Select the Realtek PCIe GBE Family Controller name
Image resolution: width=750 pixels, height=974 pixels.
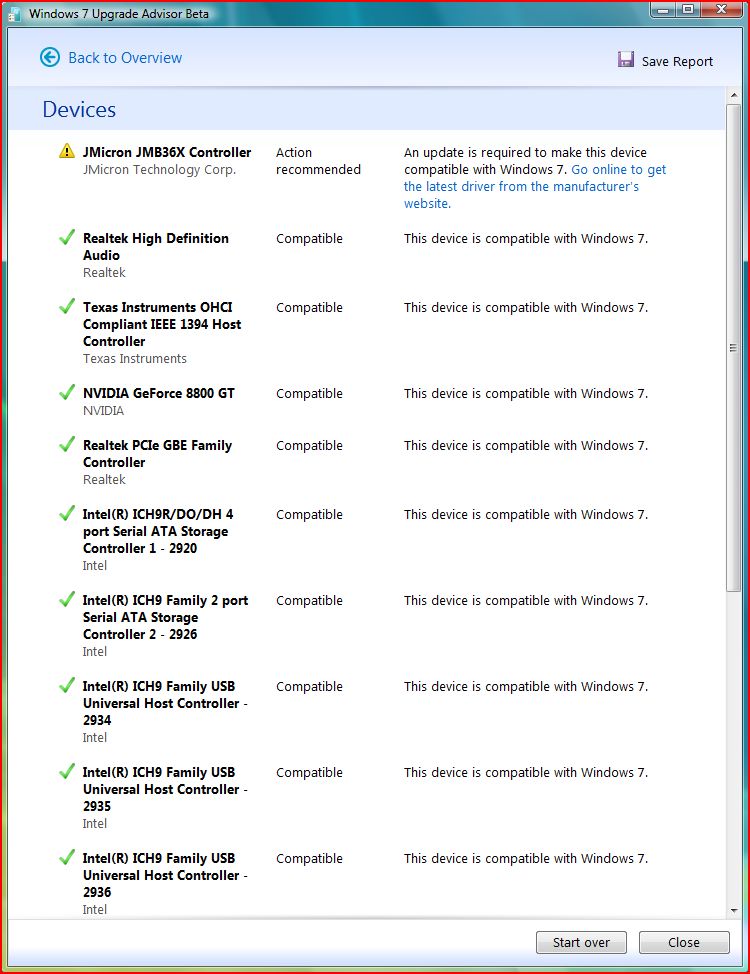click(158, 453)
